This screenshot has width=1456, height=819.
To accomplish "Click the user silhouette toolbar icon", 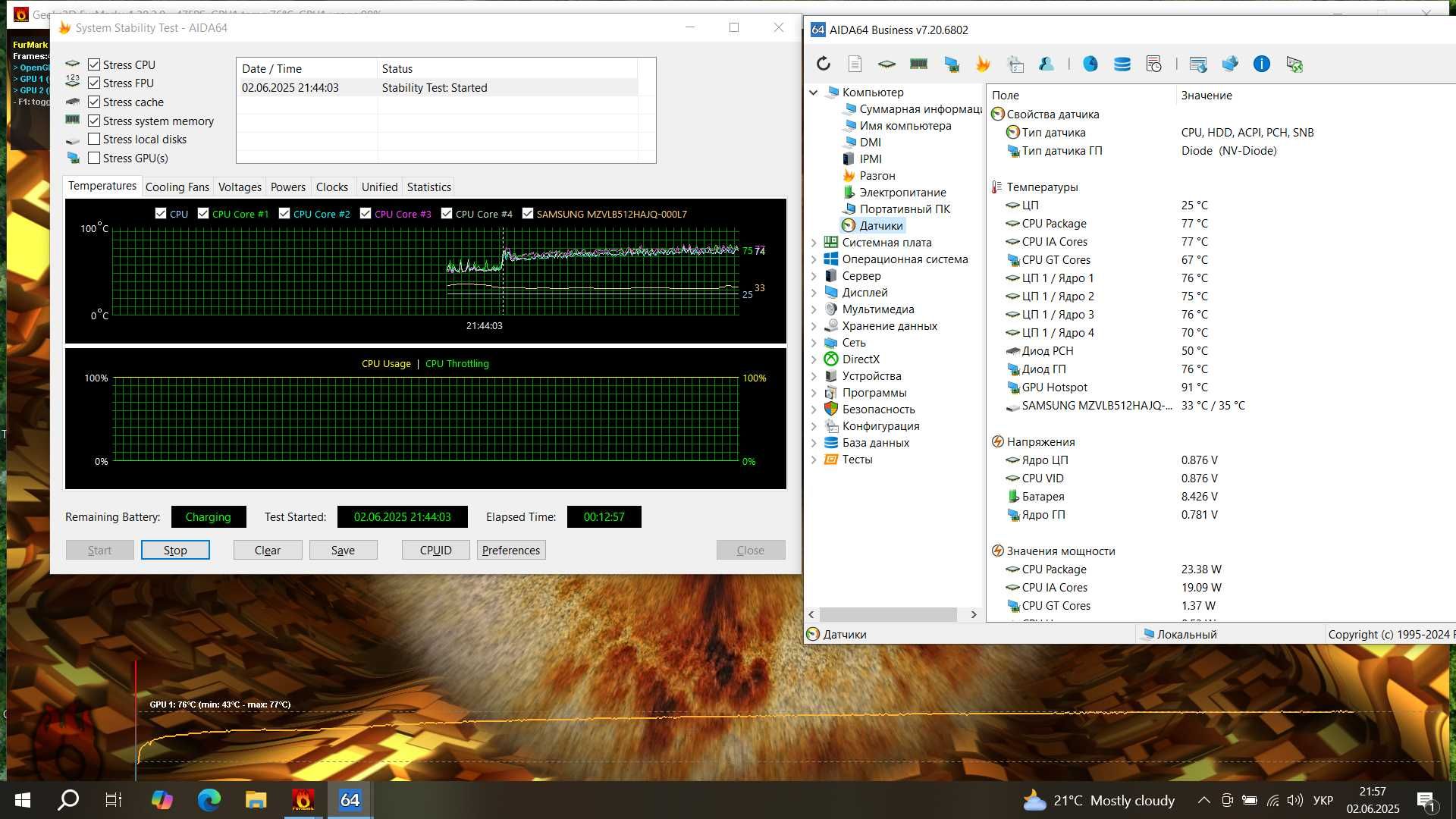I will pos(1046,64).
